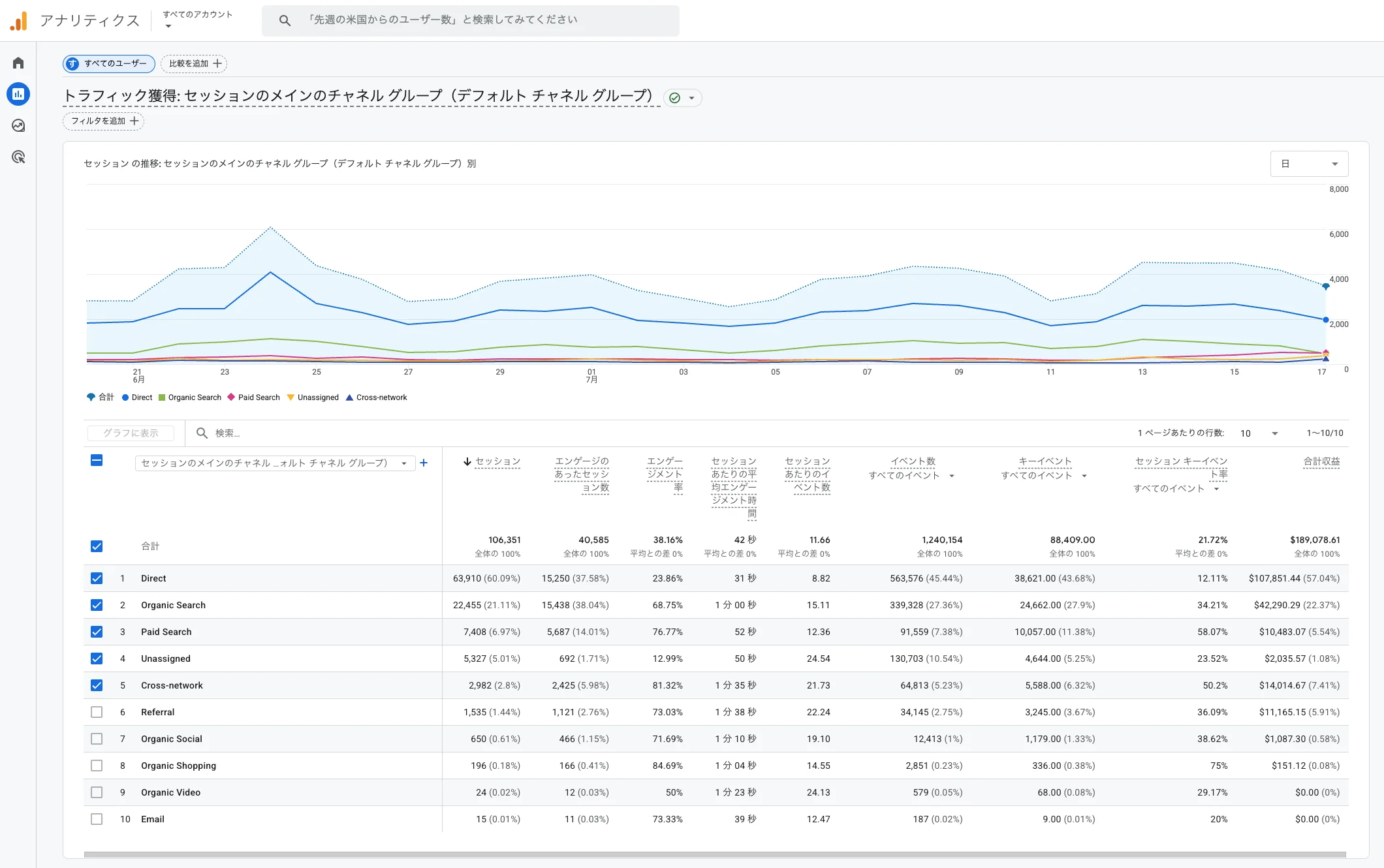Screen dimensions: 1384x868
Task: Click the sort arrow on セッション column
Action: [x=467, y=461]
